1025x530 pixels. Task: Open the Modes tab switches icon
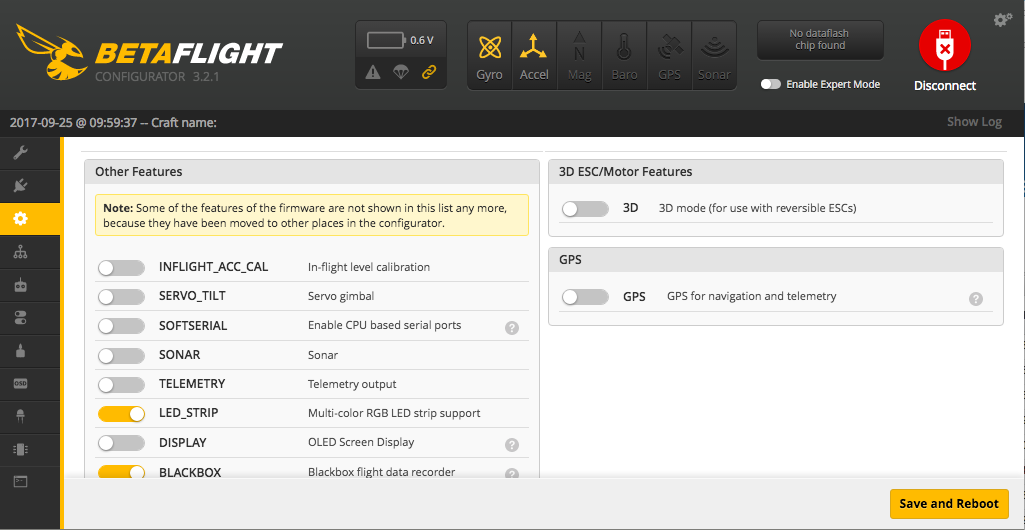tap(20, 318)
